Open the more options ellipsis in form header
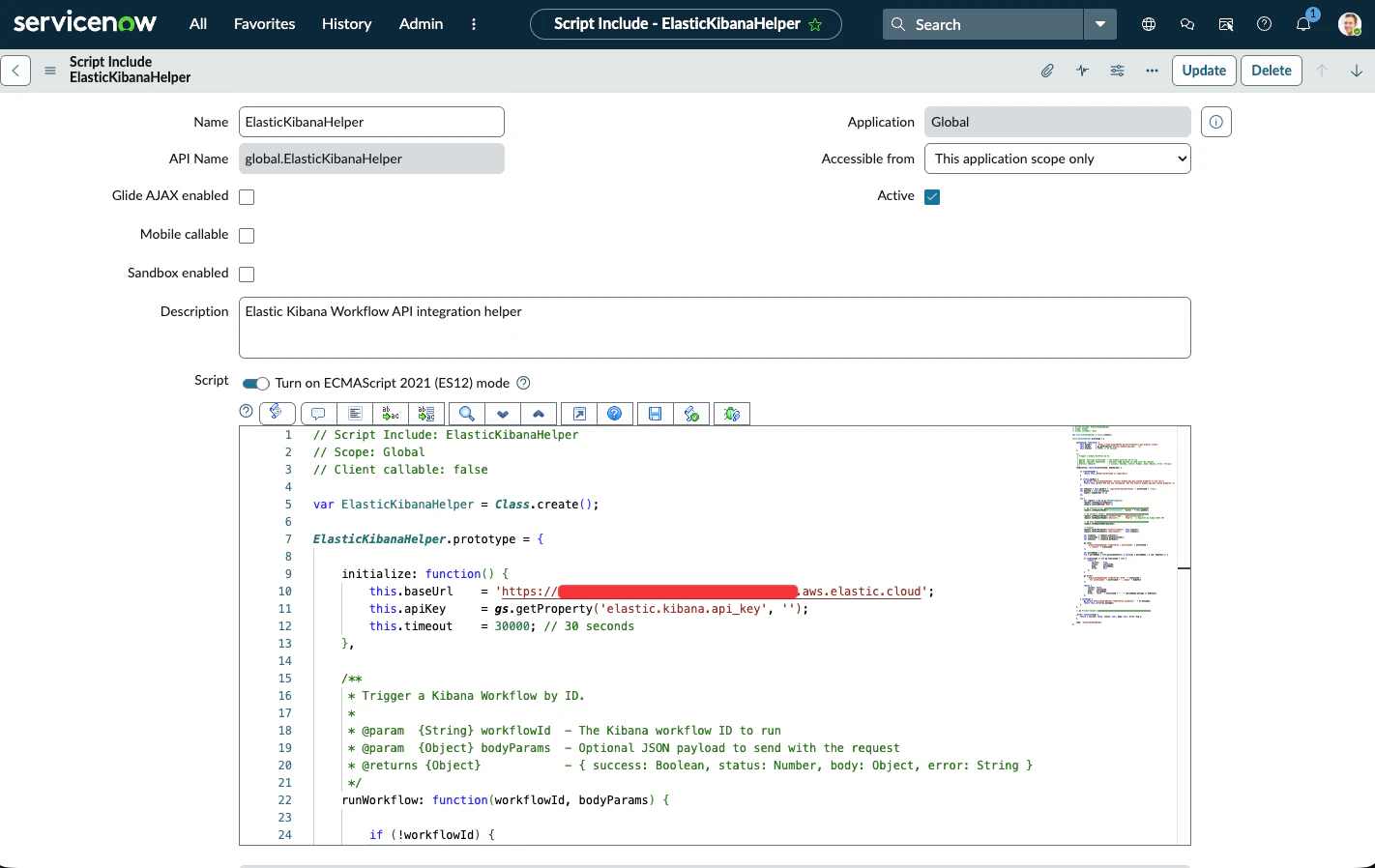 (x=1152, y=71)
